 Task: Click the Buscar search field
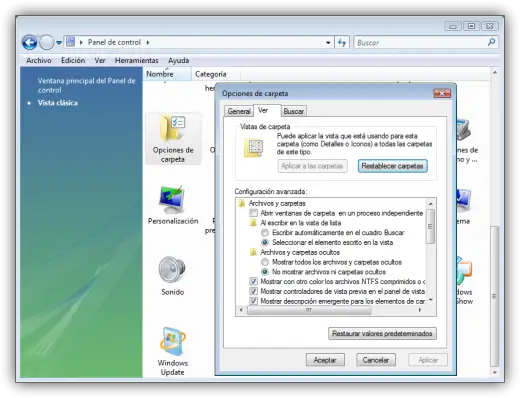tap(421, 43)
